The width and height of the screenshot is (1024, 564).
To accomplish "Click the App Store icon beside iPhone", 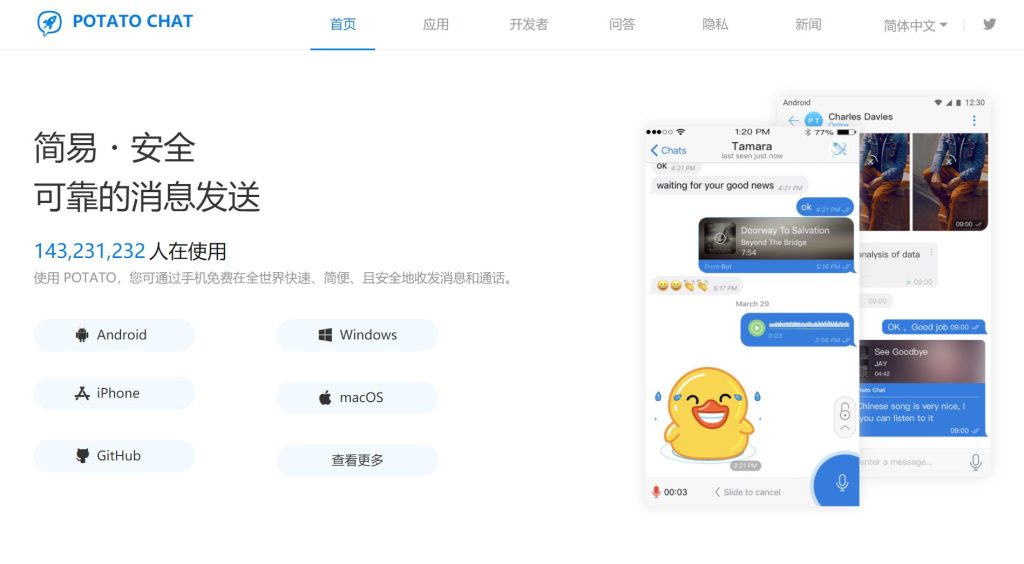I will tap(82, 393).
